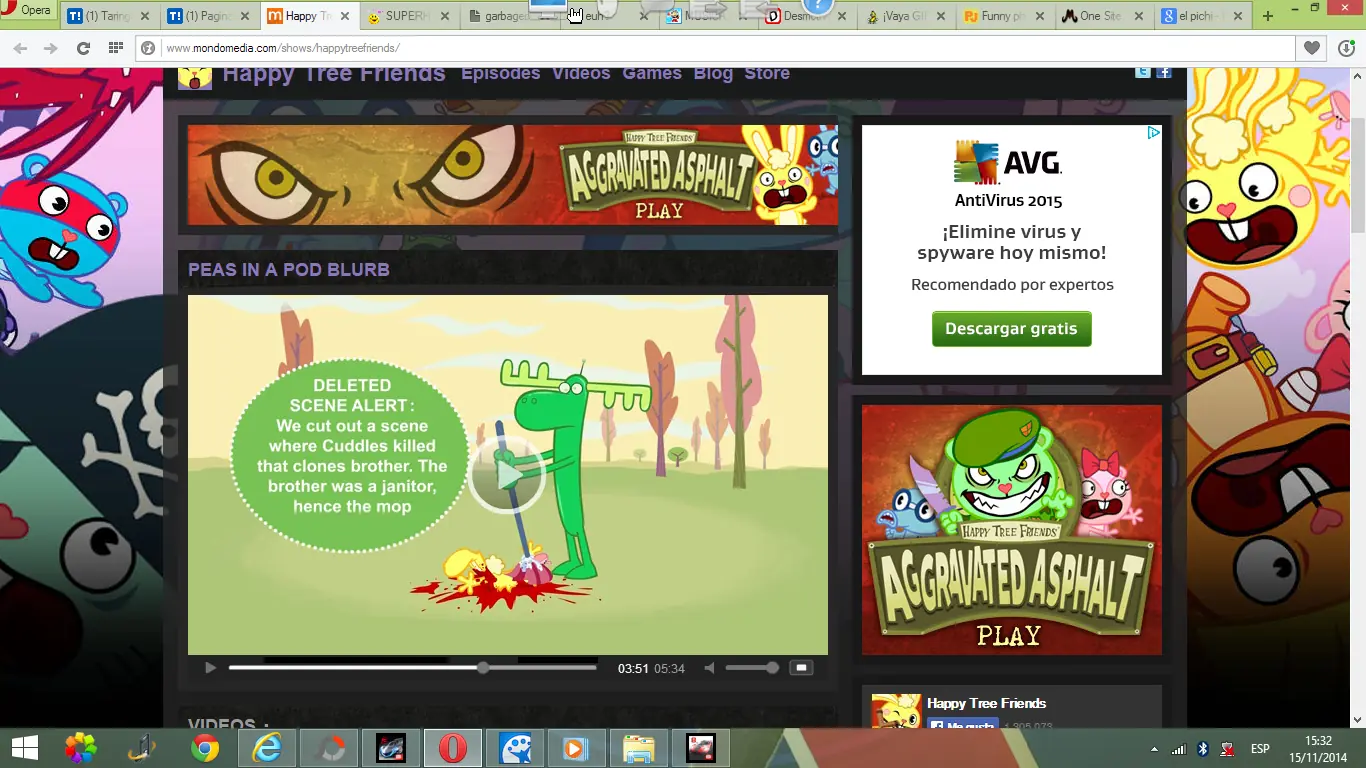Open the Episodes section
Image resolution: width=1366 pixels, height=768 pixels.
[500, 73]
